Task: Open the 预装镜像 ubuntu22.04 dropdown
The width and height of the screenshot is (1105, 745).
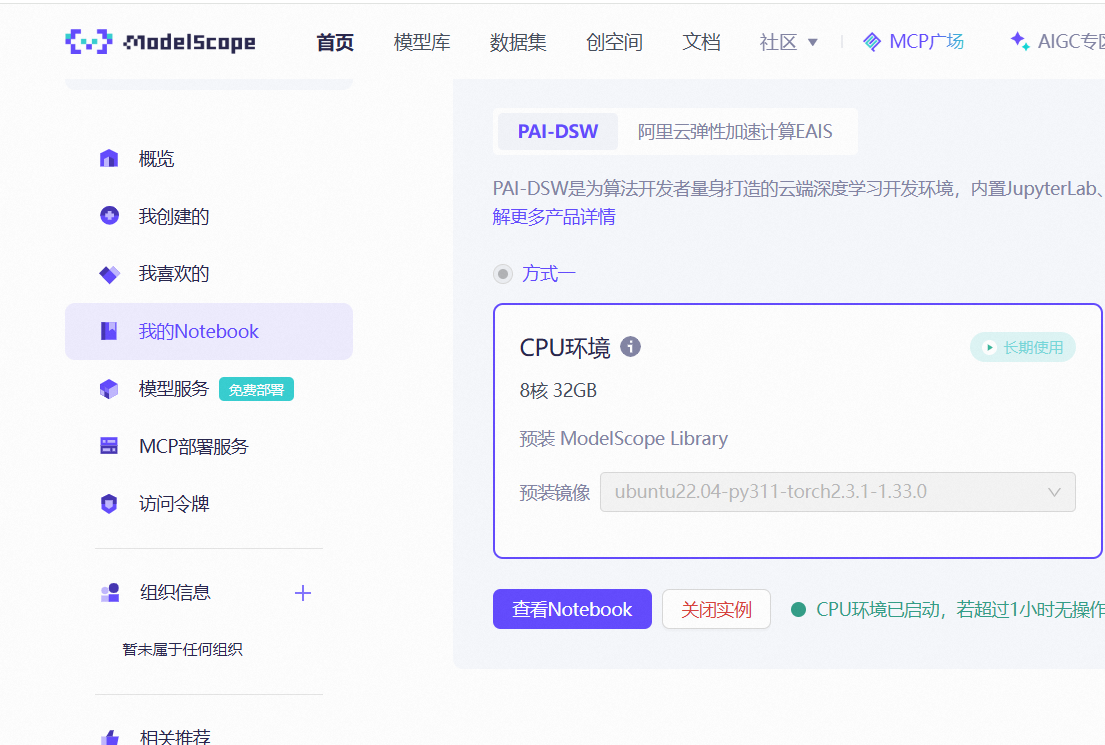Action: pyautogui.click(x=837, y=492)
